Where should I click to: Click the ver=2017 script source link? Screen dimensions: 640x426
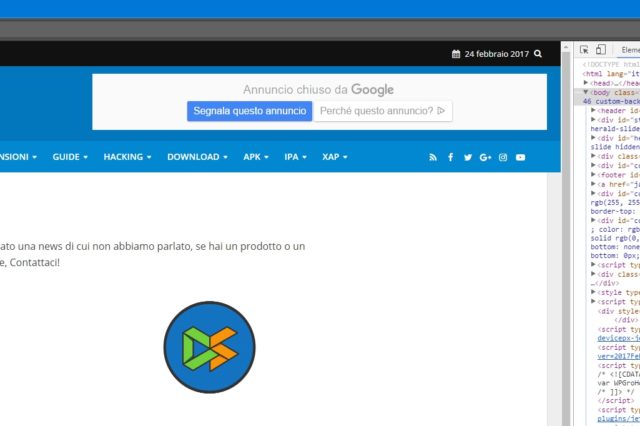[618, 356]
